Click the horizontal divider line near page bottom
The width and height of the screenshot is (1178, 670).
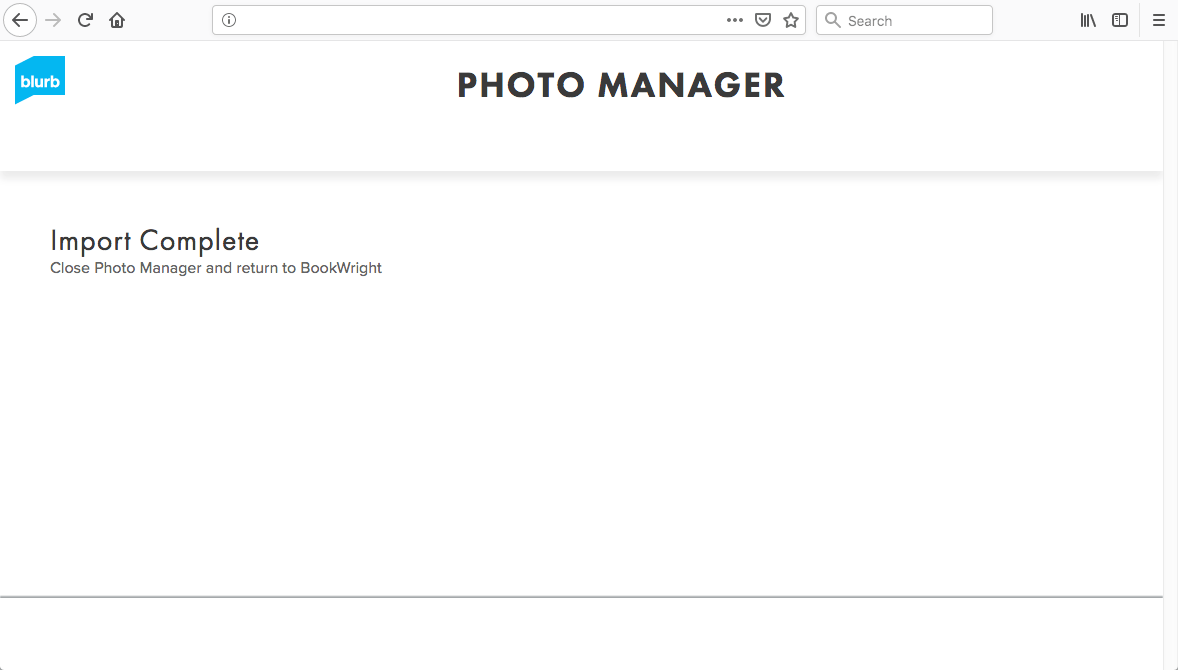pos(581,597)
